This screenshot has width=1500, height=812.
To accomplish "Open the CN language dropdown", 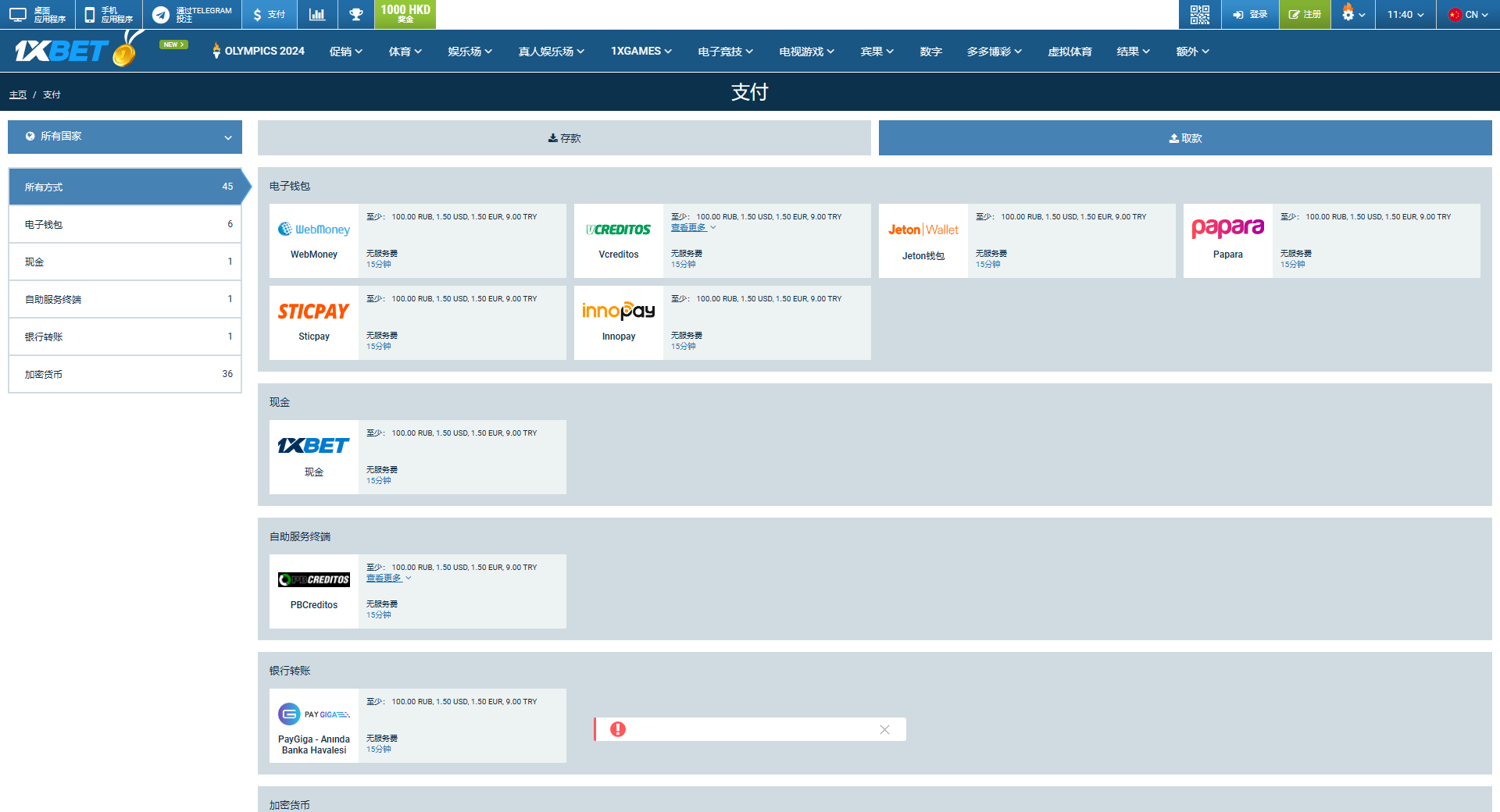I will pyautogui.click(x=1468, y=15).
